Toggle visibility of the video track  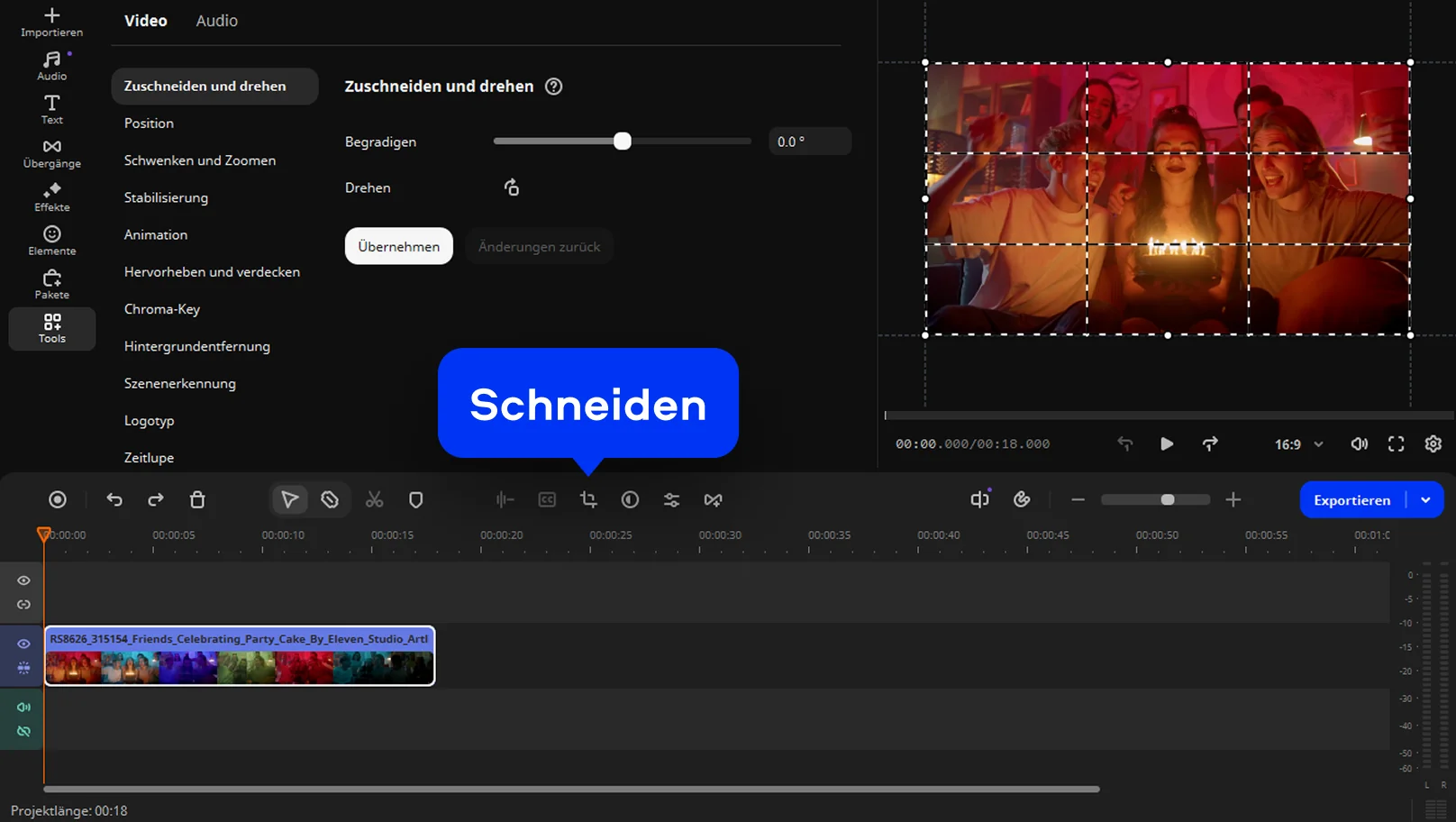coord(23,644)
